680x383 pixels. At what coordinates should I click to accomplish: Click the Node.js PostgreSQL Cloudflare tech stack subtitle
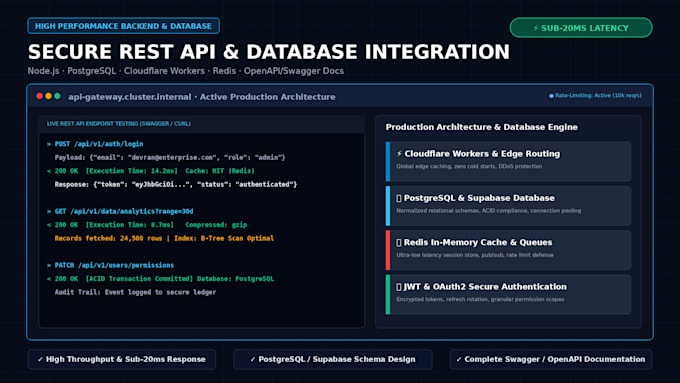[x=186, y=71]
